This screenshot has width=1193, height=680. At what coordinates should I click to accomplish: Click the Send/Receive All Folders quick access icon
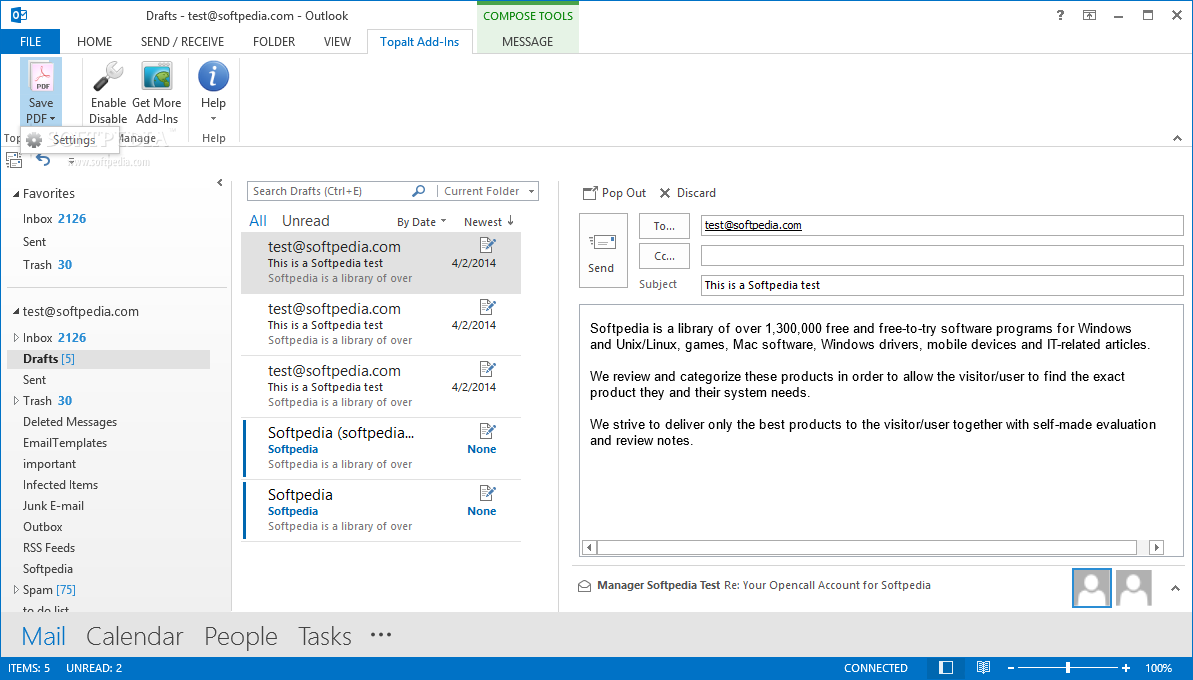[14, 160]
